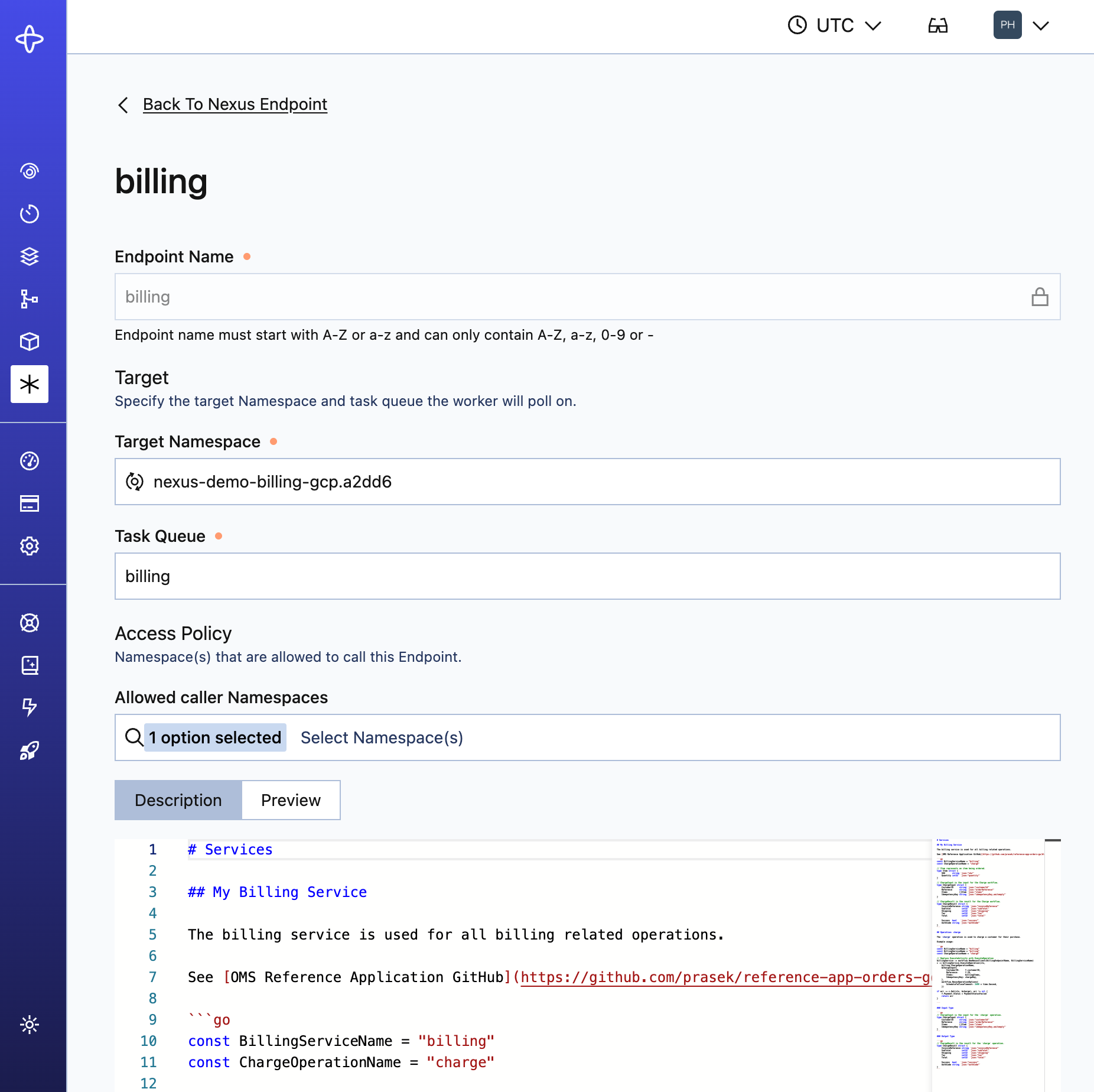Expand the PH account menu
The image size is (1094, 1092).
pos(1022,25)
